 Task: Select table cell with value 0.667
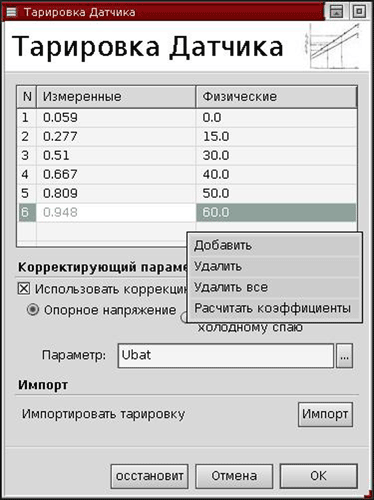tap(116, 174)
